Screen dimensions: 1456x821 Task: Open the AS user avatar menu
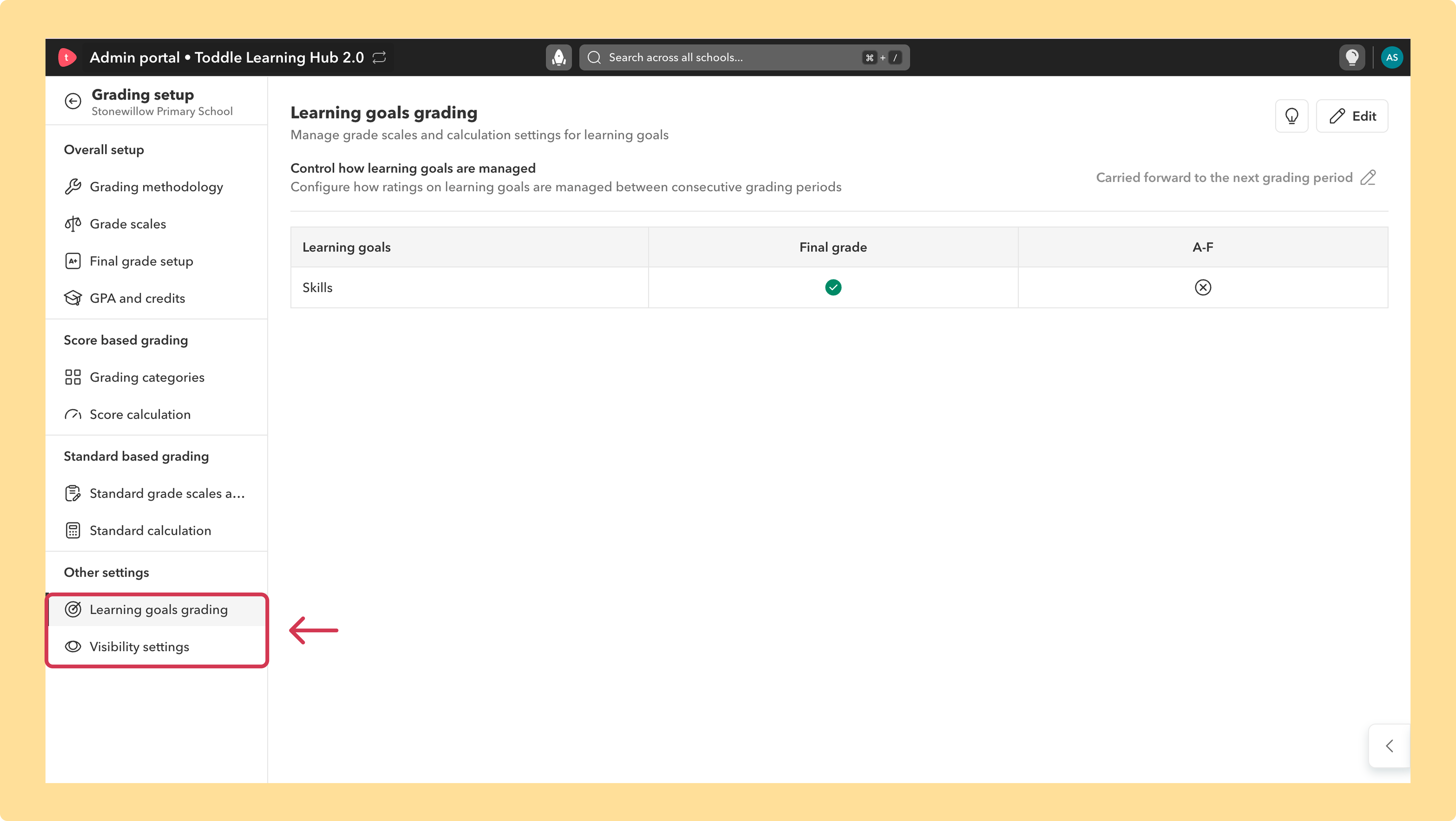tap(1392, 57)
